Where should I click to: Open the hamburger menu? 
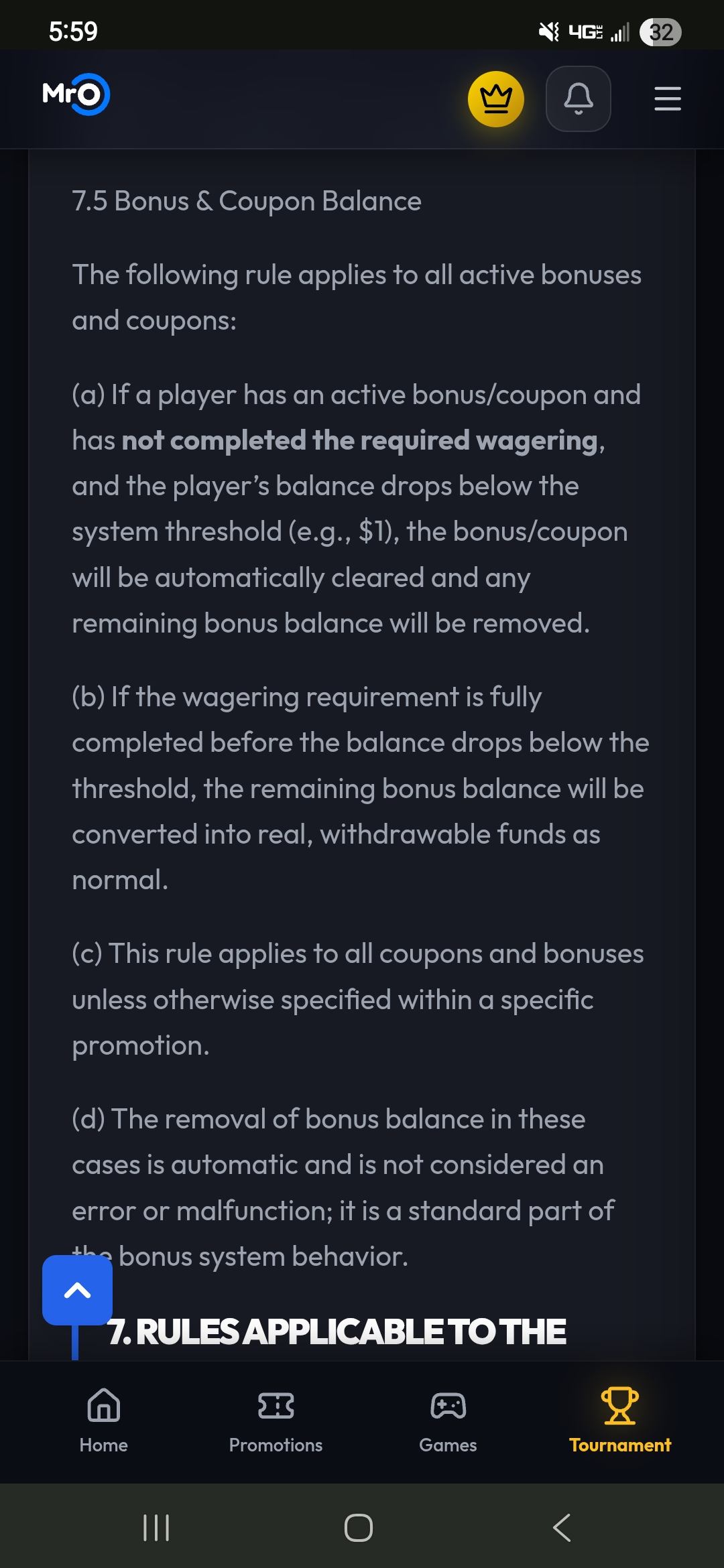tap(668, 99)
